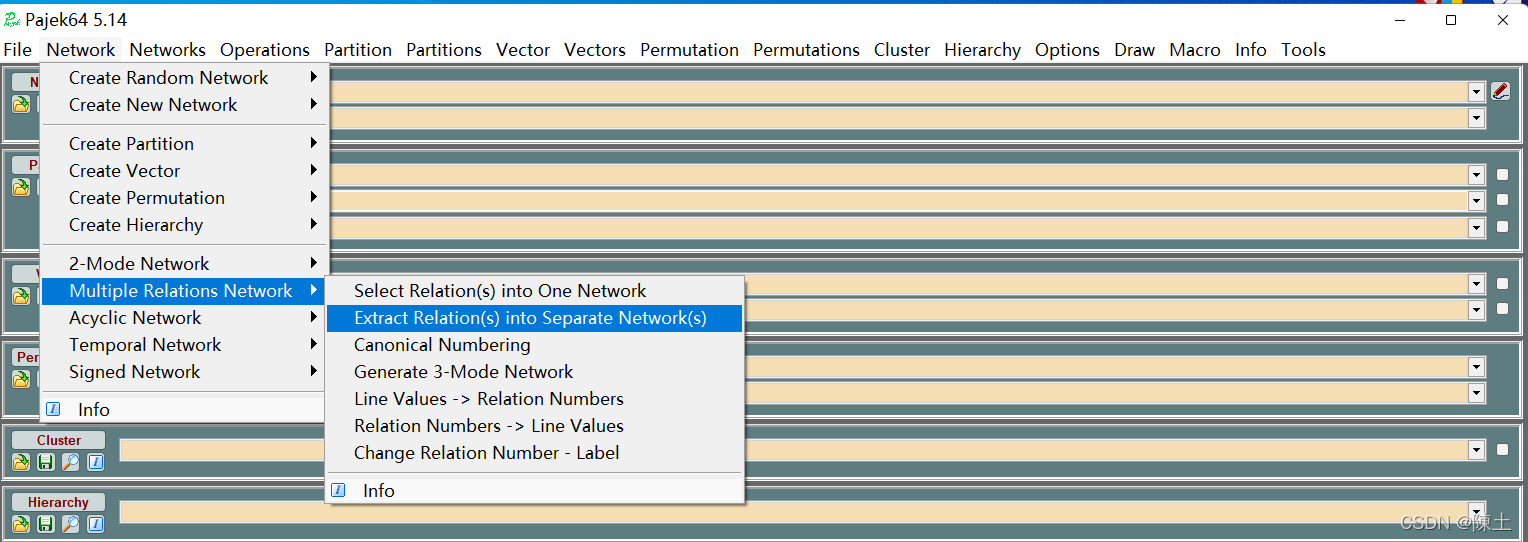Click the Cluster panel label button
The height and width of the screenshot is (542, 1528).
(59, 440)
